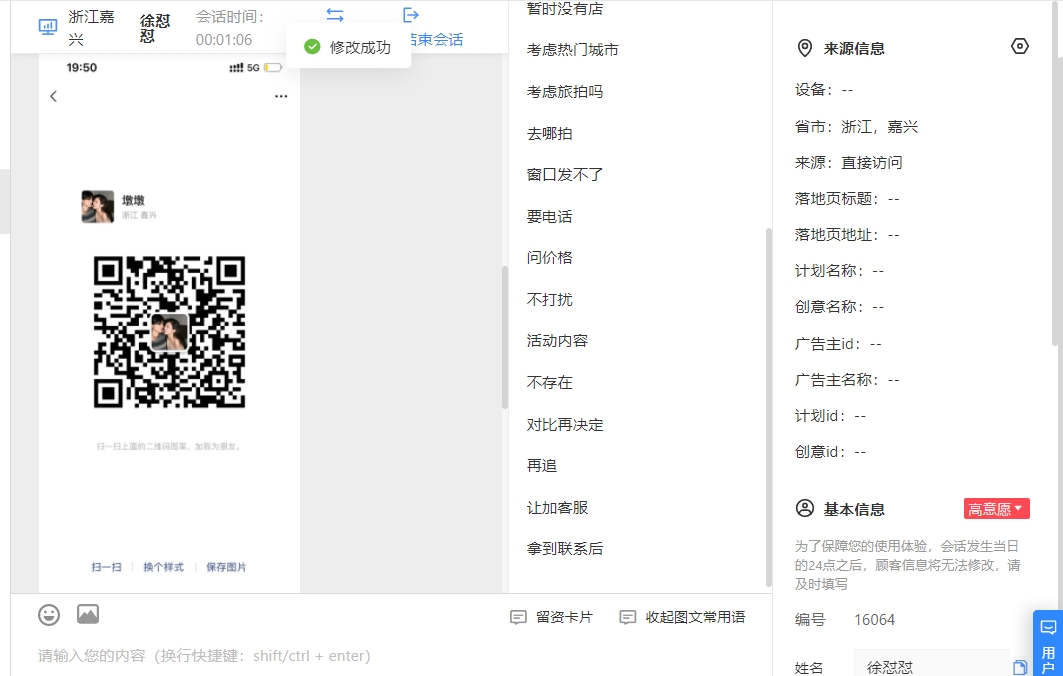This screenshot has width=1063, height=676.
Task: Click the 落地页标题 row
Action: click(x=847, y=199)
